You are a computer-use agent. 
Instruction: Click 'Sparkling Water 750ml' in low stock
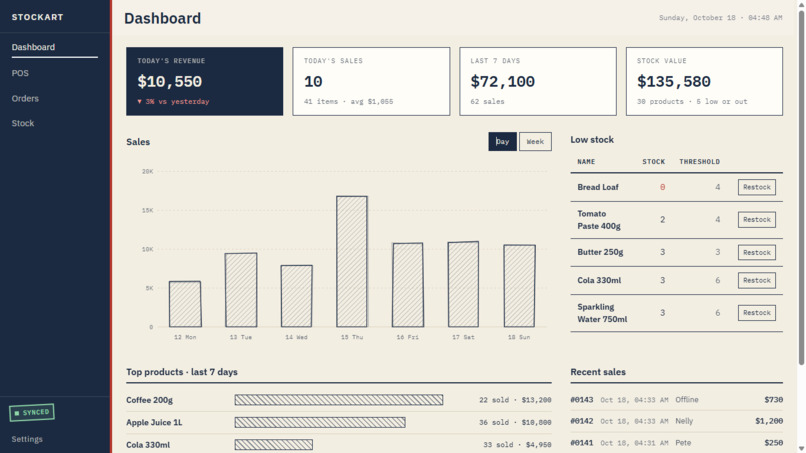pyautogui.click(x=602, y=313)
